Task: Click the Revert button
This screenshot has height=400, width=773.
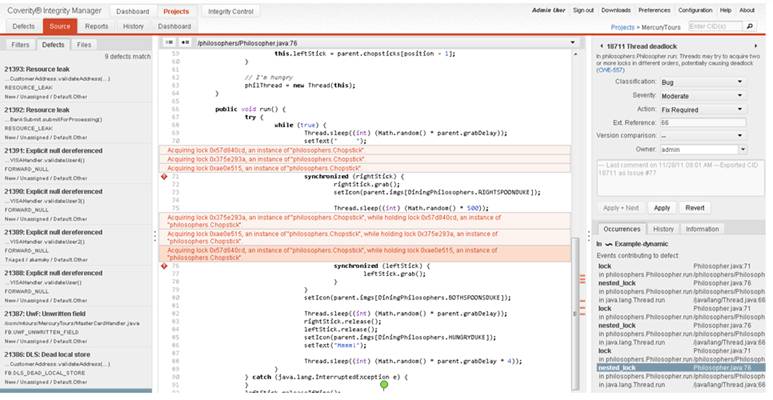Action: [695, 208]
